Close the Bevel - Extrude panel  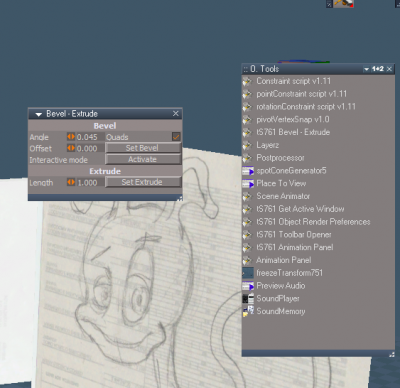pos(176,114)
